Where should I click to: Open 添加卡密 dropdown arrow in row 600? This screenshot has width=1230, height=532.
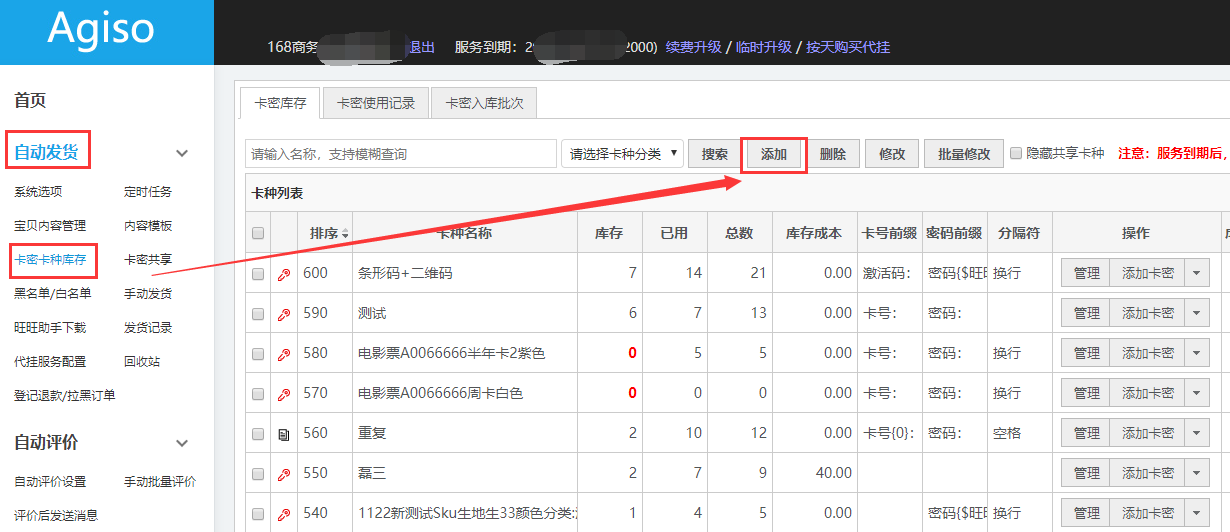(1197, 273)
